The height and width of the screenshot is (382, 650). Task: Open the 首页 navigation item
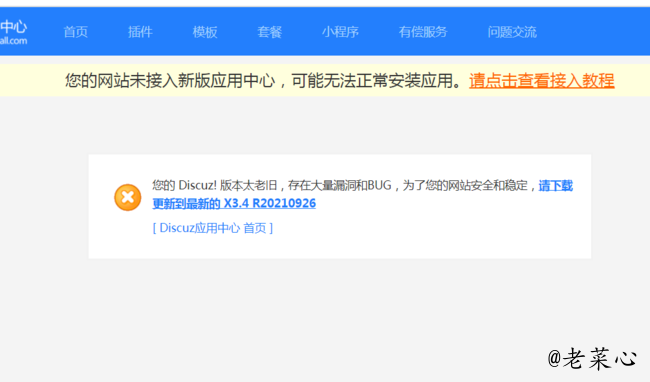pyautogui.click(x=75, y=32)
